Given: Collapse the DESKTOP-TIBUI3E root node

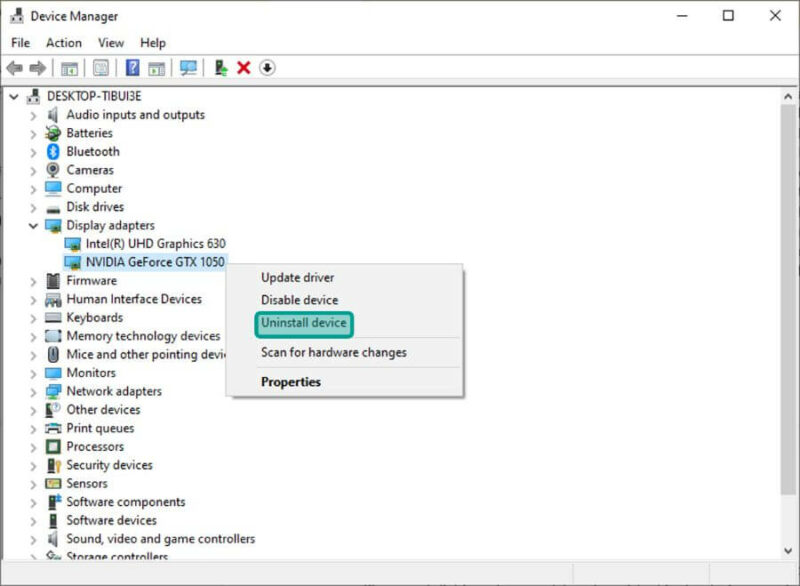Looking at the screenshot, I should 14,96.
